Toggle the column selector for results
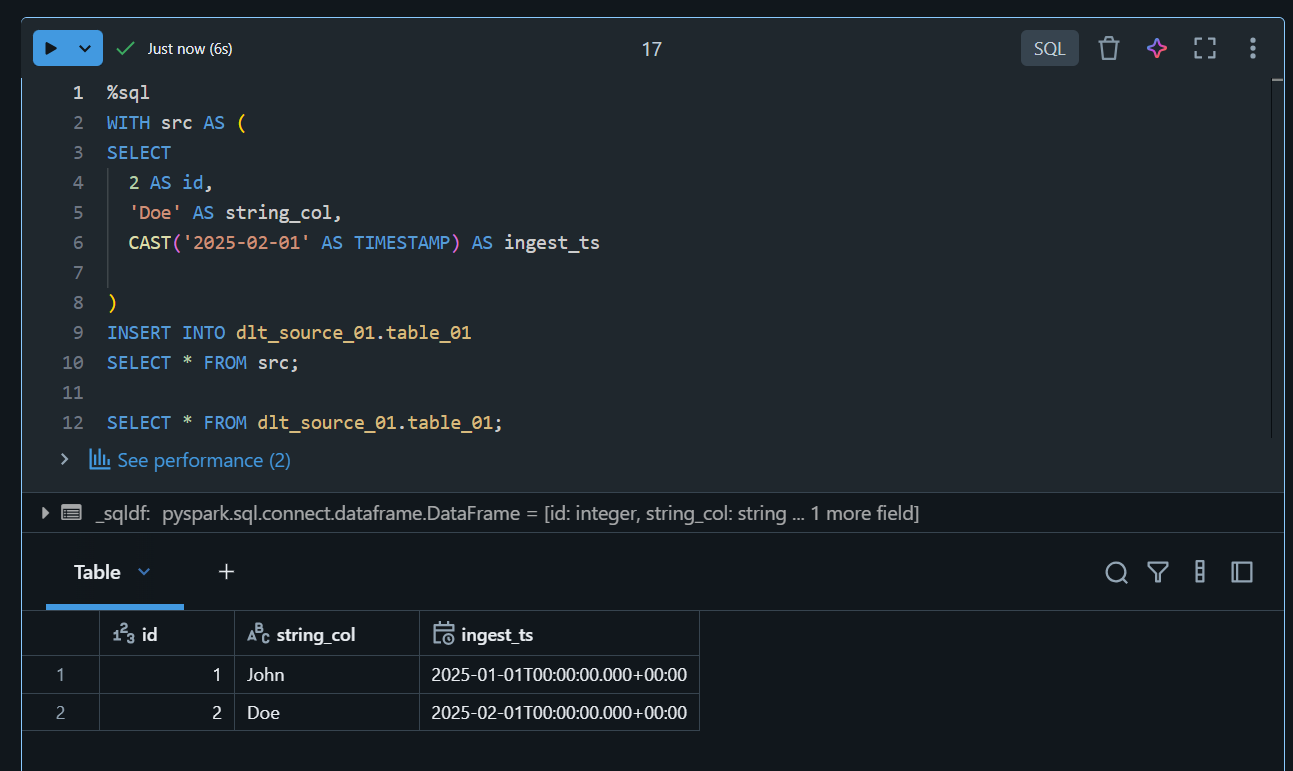 [1199, 572]
